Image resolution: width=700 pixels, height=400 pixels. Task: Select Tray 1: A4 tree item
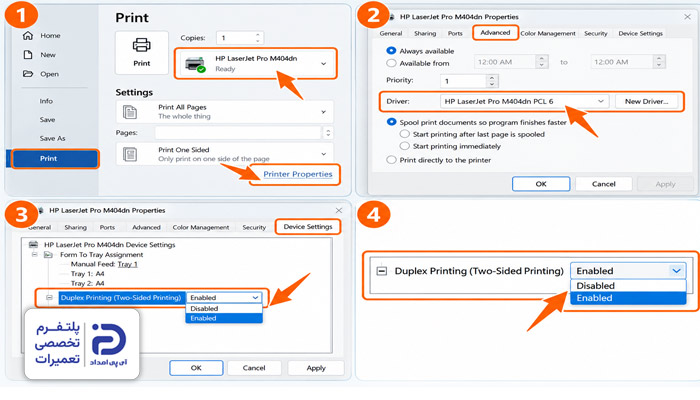[x=88, y=274]
